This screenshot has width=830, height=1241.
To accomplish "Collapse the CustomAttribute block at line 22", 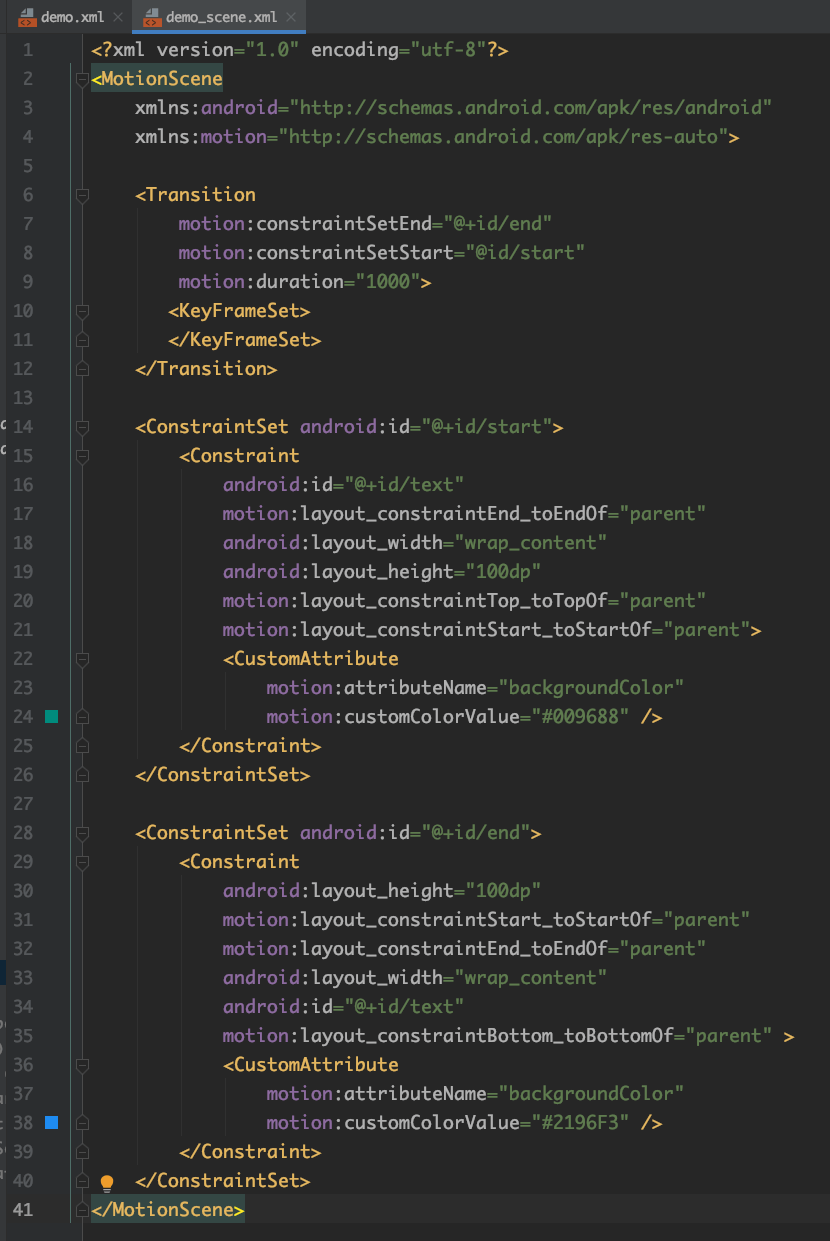I will (82, 658).
